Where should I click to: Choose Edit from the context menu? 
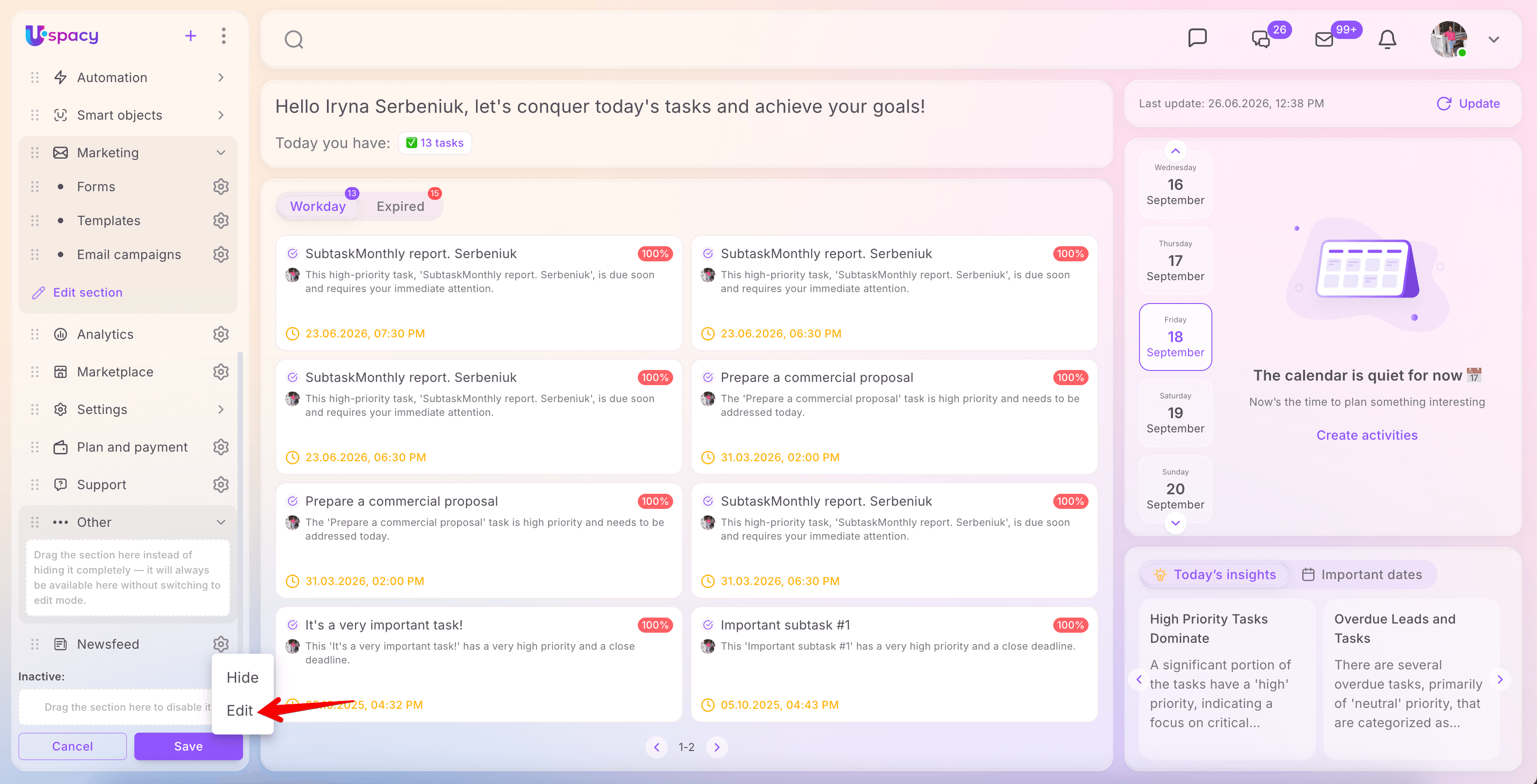[x=240, y=711]
